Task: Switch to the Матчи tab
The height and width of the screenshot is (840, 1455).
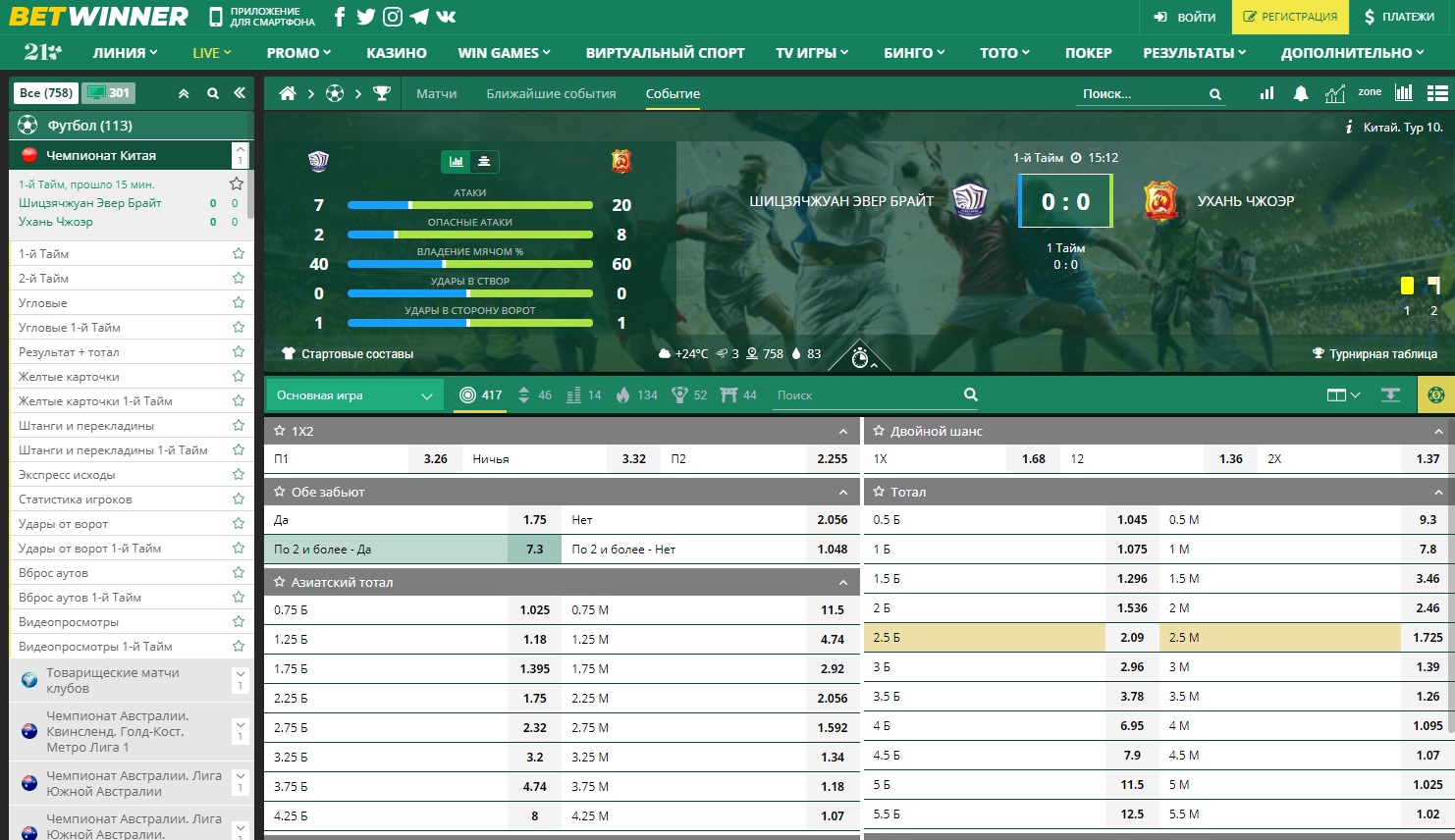Action: pos(436,93)
